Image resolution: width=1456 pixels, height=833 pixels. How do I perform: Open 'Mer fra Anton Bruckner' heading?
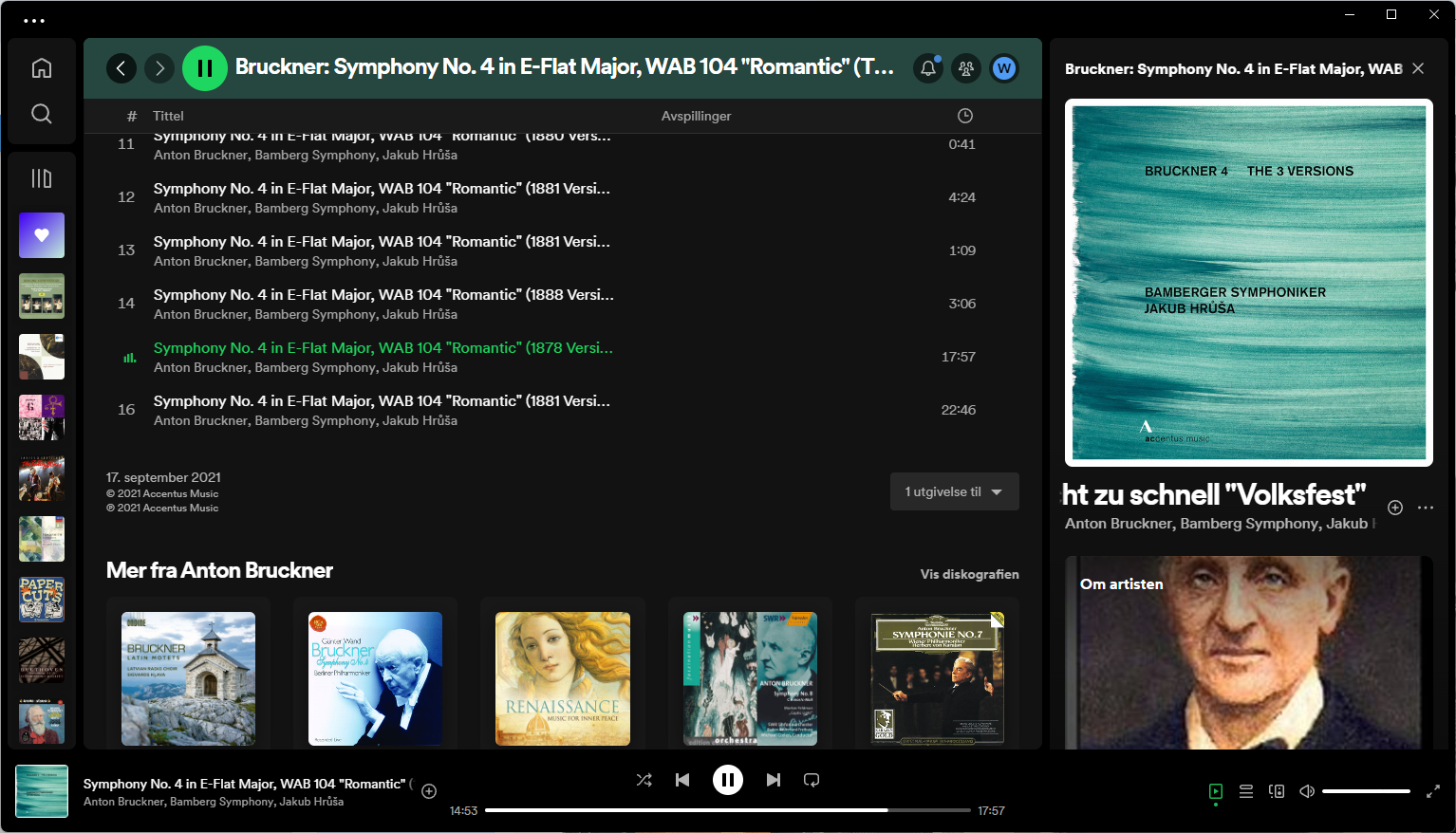(x=219, y=570)
